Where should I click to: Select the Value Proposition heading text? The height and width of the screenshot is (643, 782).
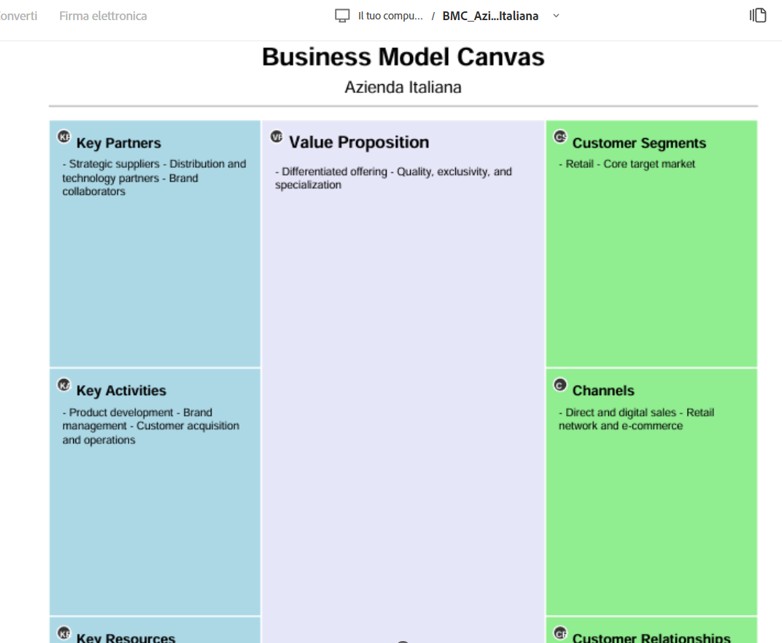[x=359, y=142]
